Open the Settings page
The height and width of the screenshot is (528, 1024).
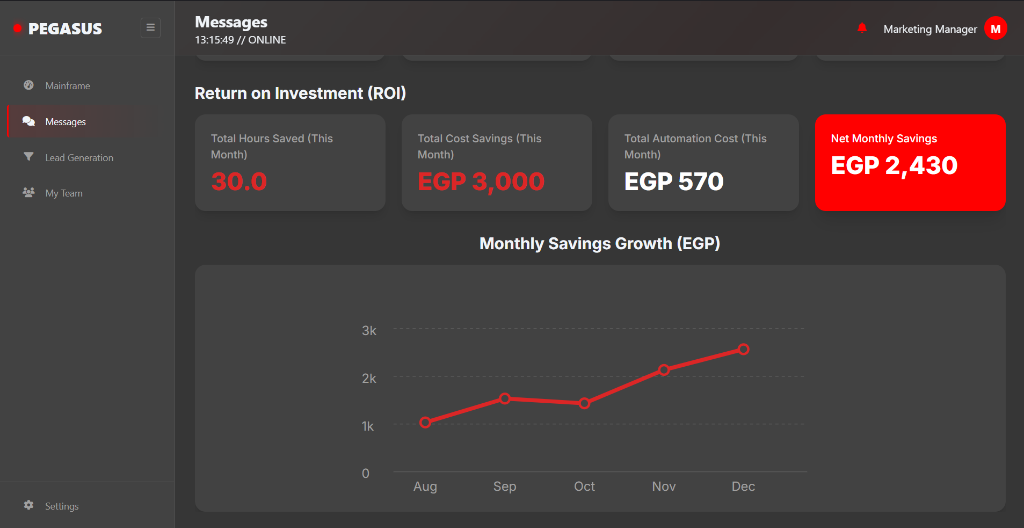[61, 507]
